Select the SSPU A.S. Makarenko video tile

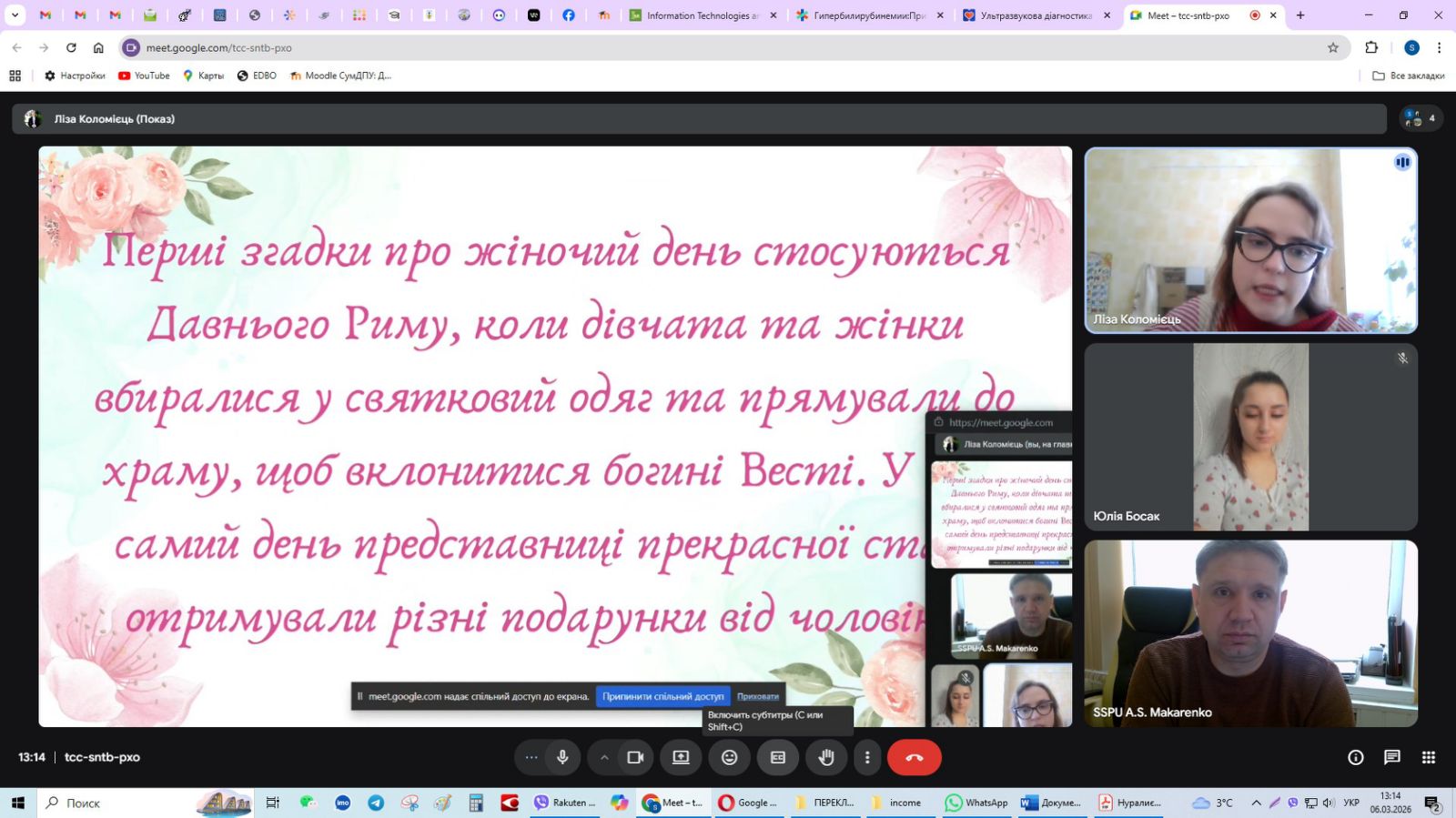tap(1250, 633)
